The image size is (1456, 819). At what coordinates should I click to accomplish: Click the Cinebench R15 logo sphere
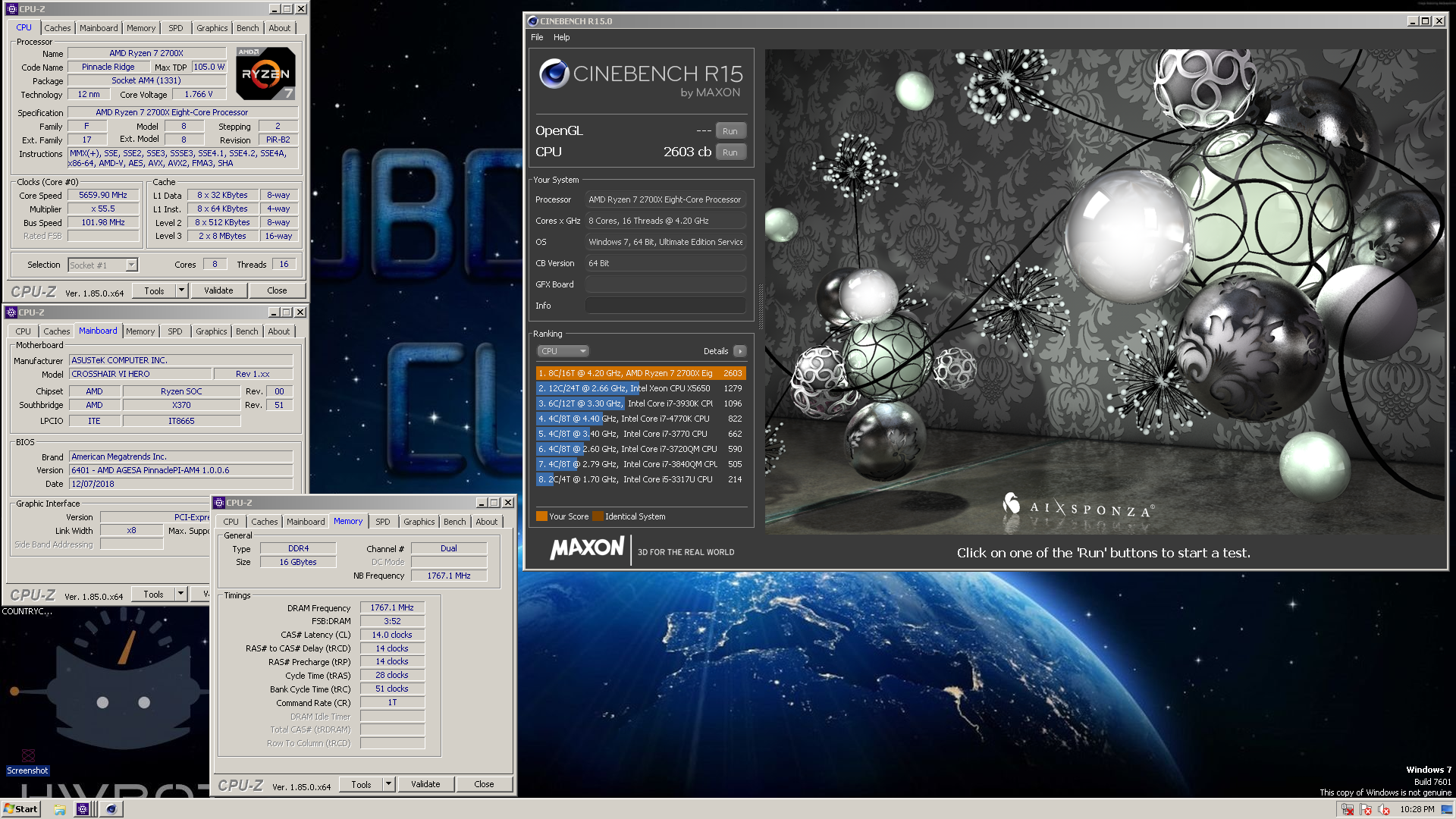pos(554,74)
